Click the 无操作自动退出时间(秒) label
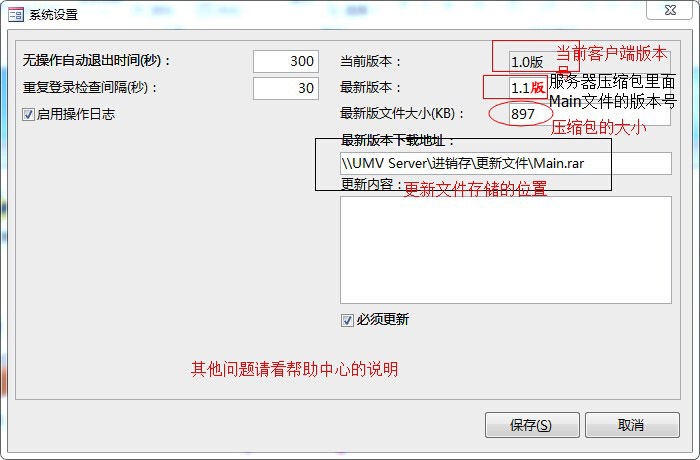 click(x=96, y=60)
